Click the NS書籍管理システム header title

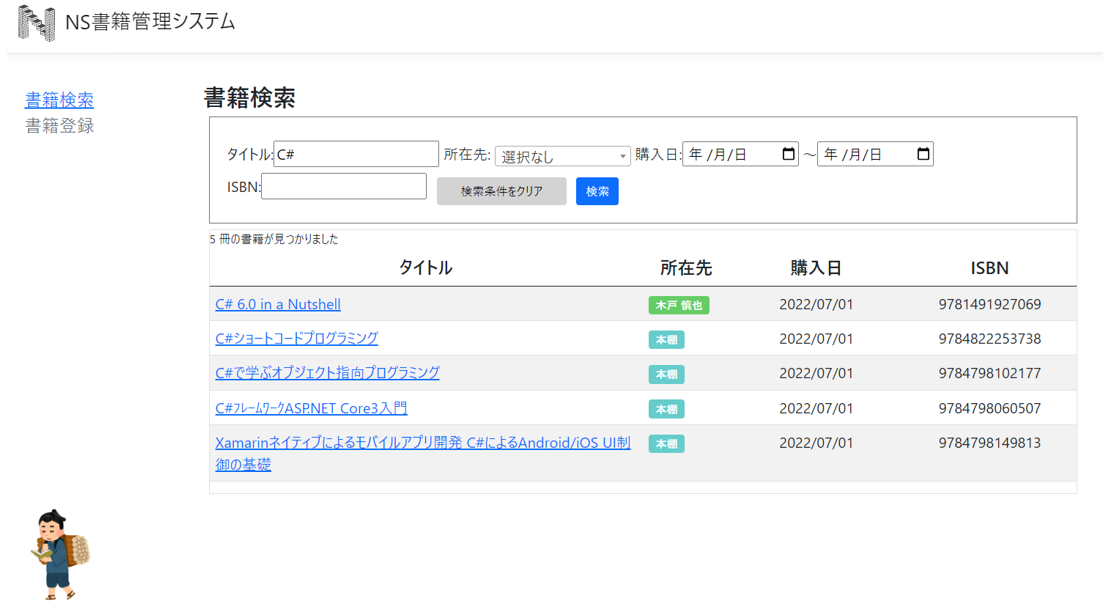(150, 22)
